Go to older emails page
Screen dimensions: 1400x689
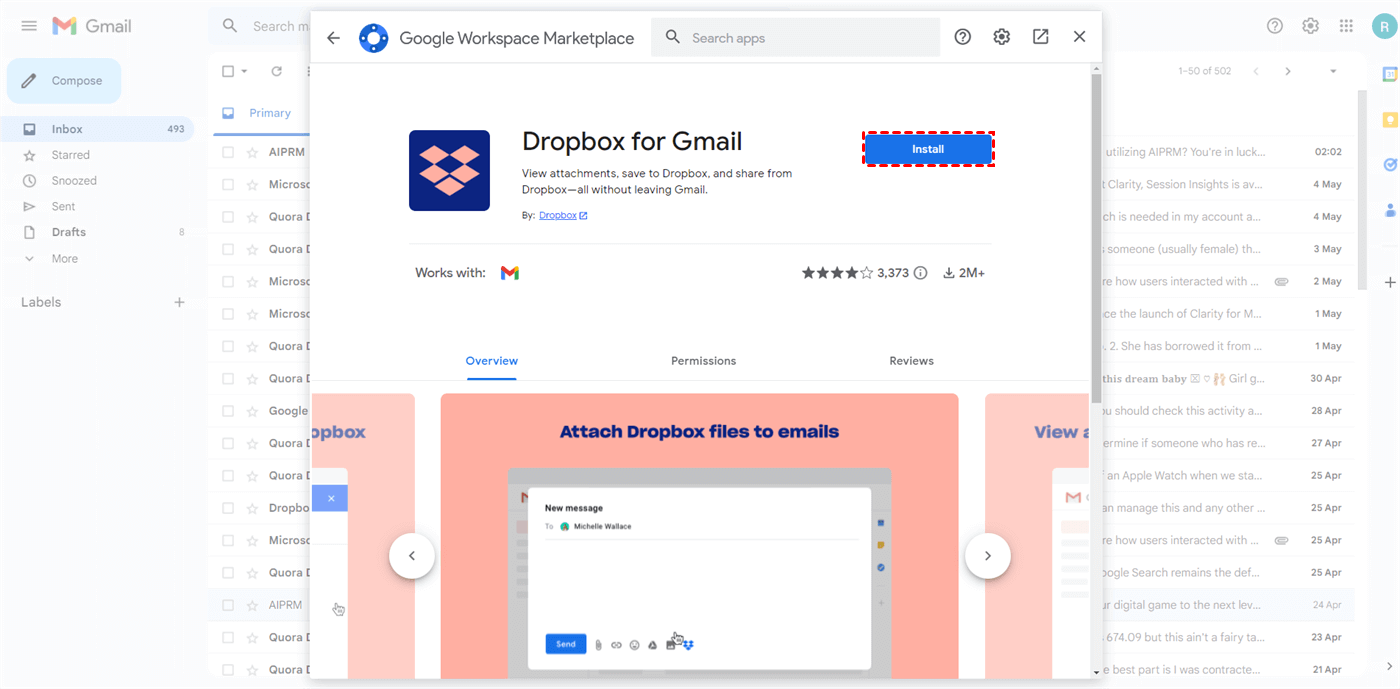pyautogui.click(x=1288, y=71)
